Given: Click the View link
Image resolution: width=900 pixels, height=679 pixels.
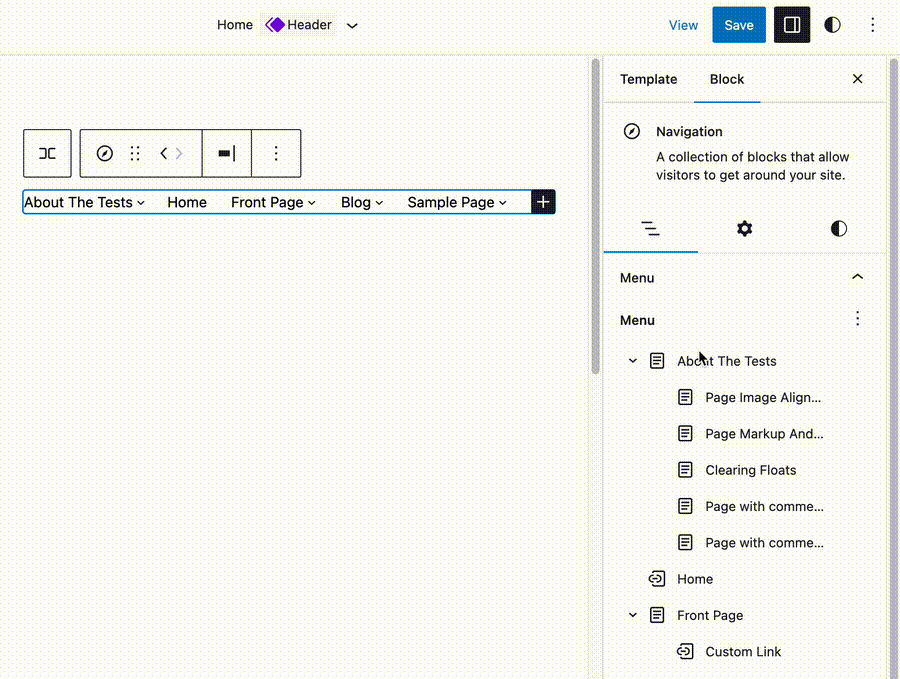Looking at the screenshot, I should pos(683,24).
